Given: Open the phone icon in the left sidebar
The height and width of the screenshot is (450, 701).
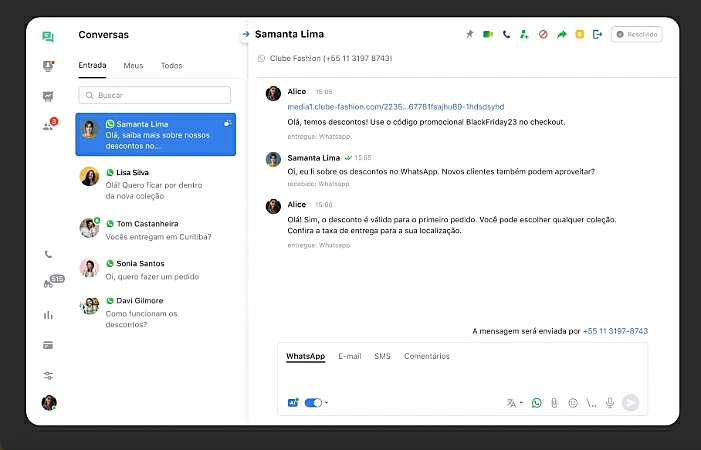Looking at the screenshot, I should pos(48,254).
